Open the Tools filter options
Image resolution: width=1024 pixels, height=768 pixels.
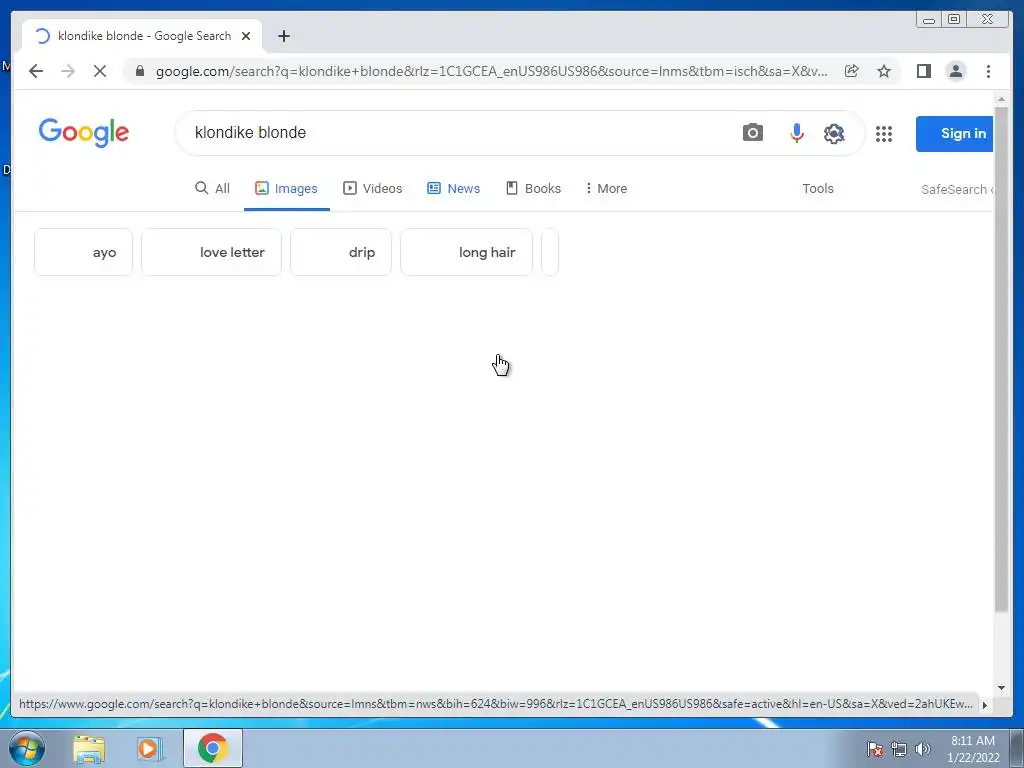point(818,189)
